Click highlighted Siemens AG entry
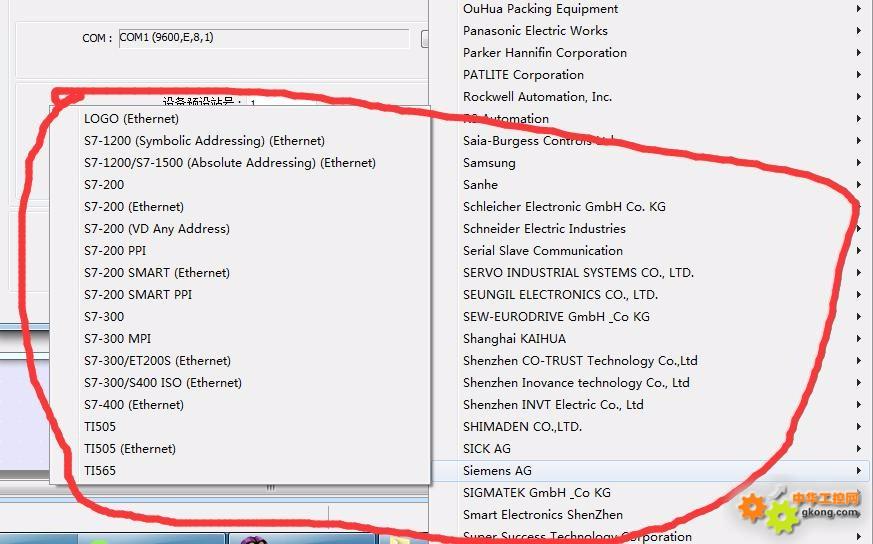 coord(650,471)
